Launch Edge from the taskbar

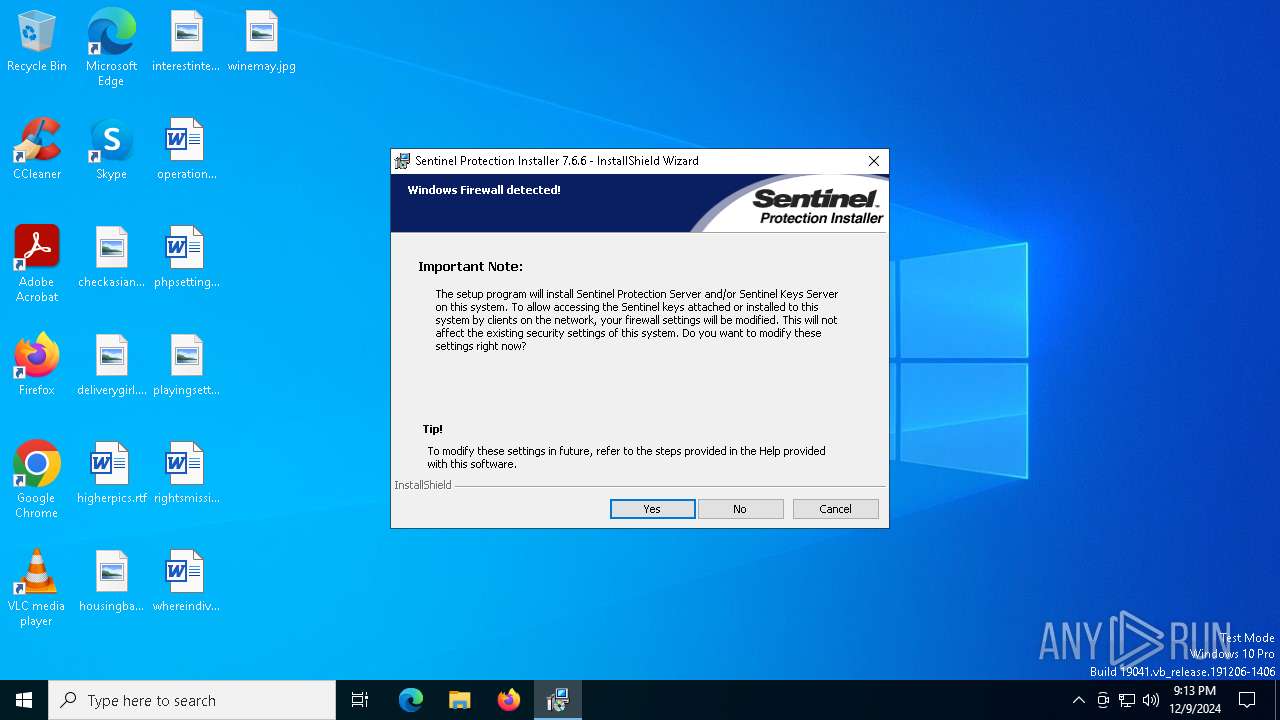pyautogui.click(x=411, y=700)
